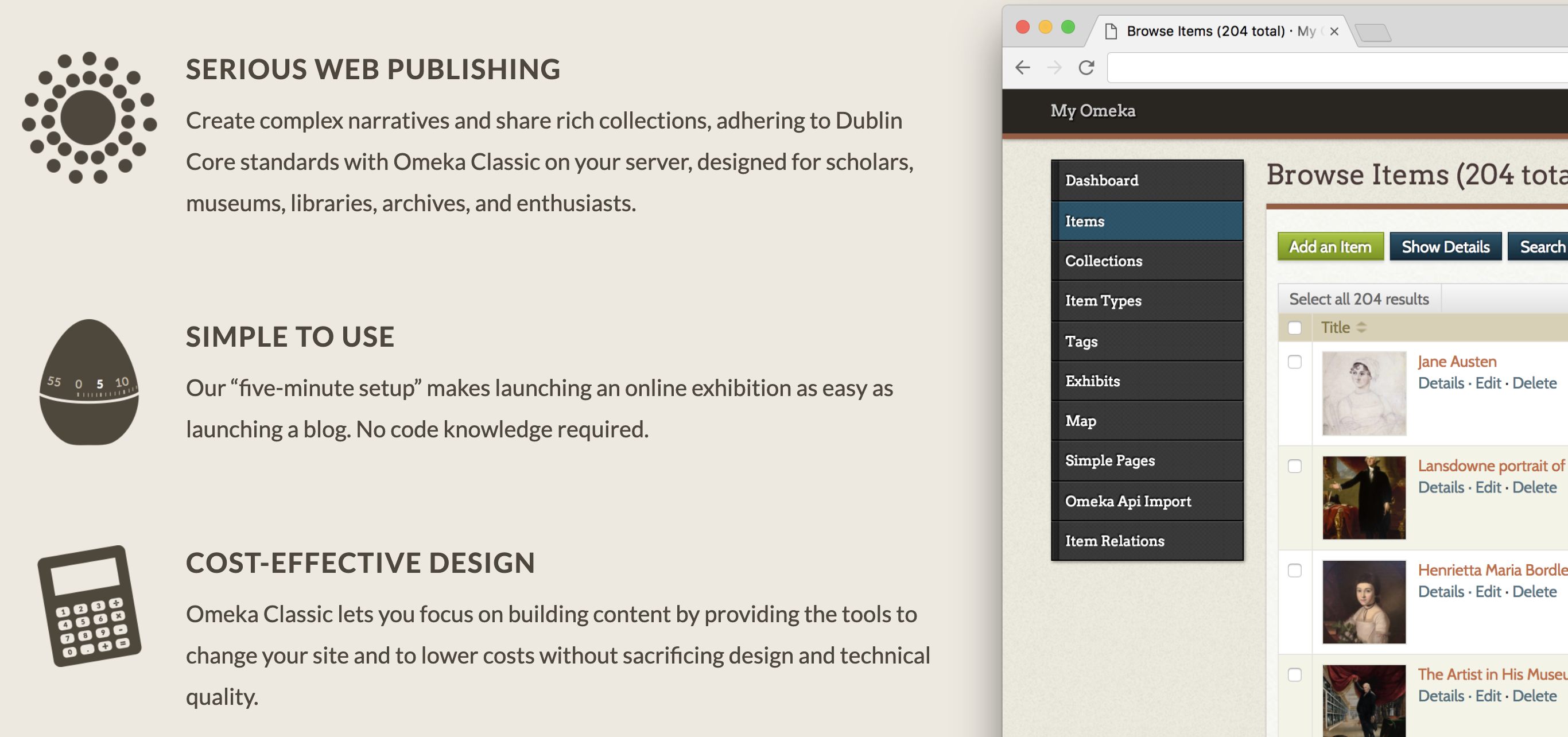Click the Henrietta Maria Bordley thumbnail

tap(1364, 602)
